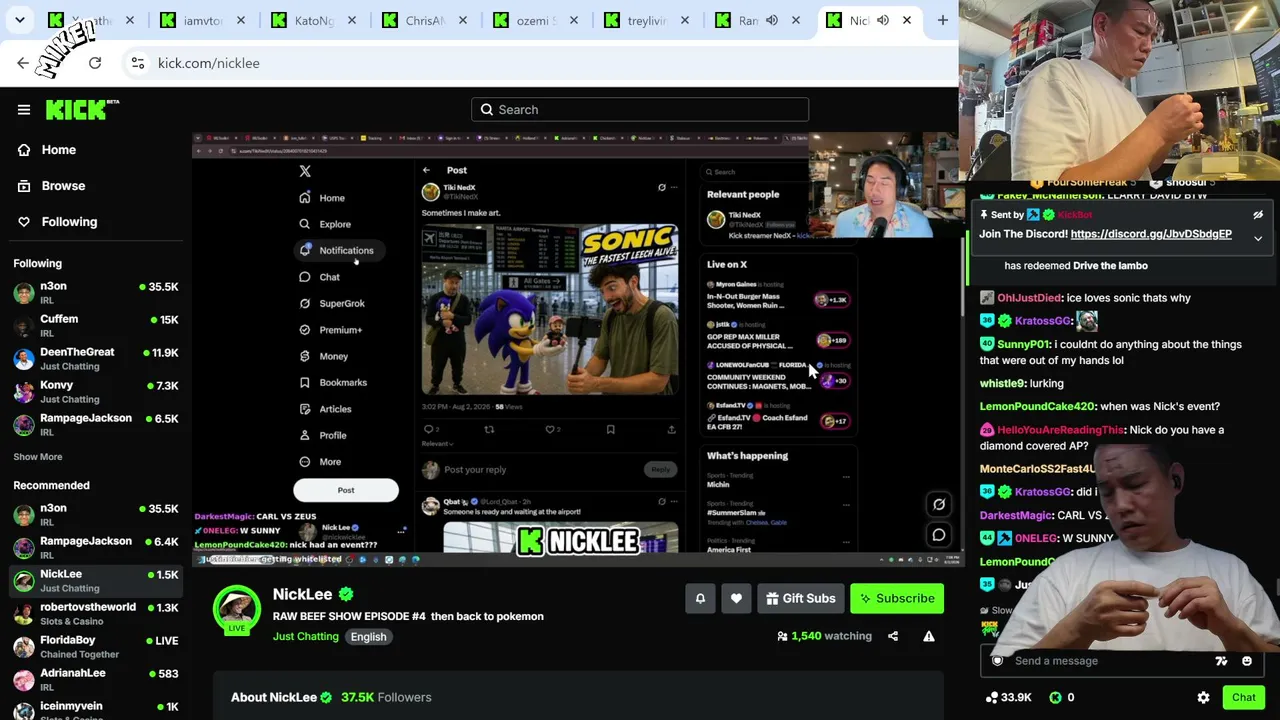Expand Following list with Show More
The image size is (1280, 720).
coord(38,457)
